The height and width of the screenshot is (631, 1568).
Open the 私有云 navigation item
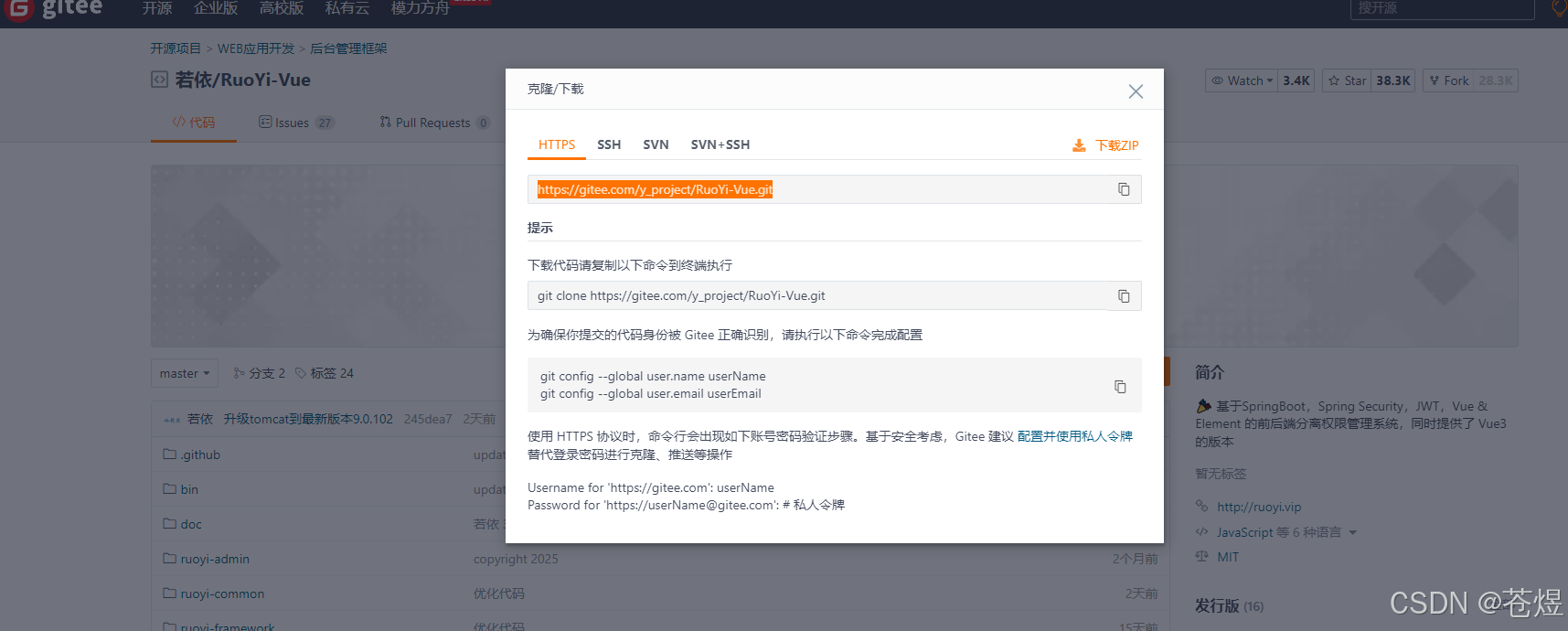[x=347, y=8]
